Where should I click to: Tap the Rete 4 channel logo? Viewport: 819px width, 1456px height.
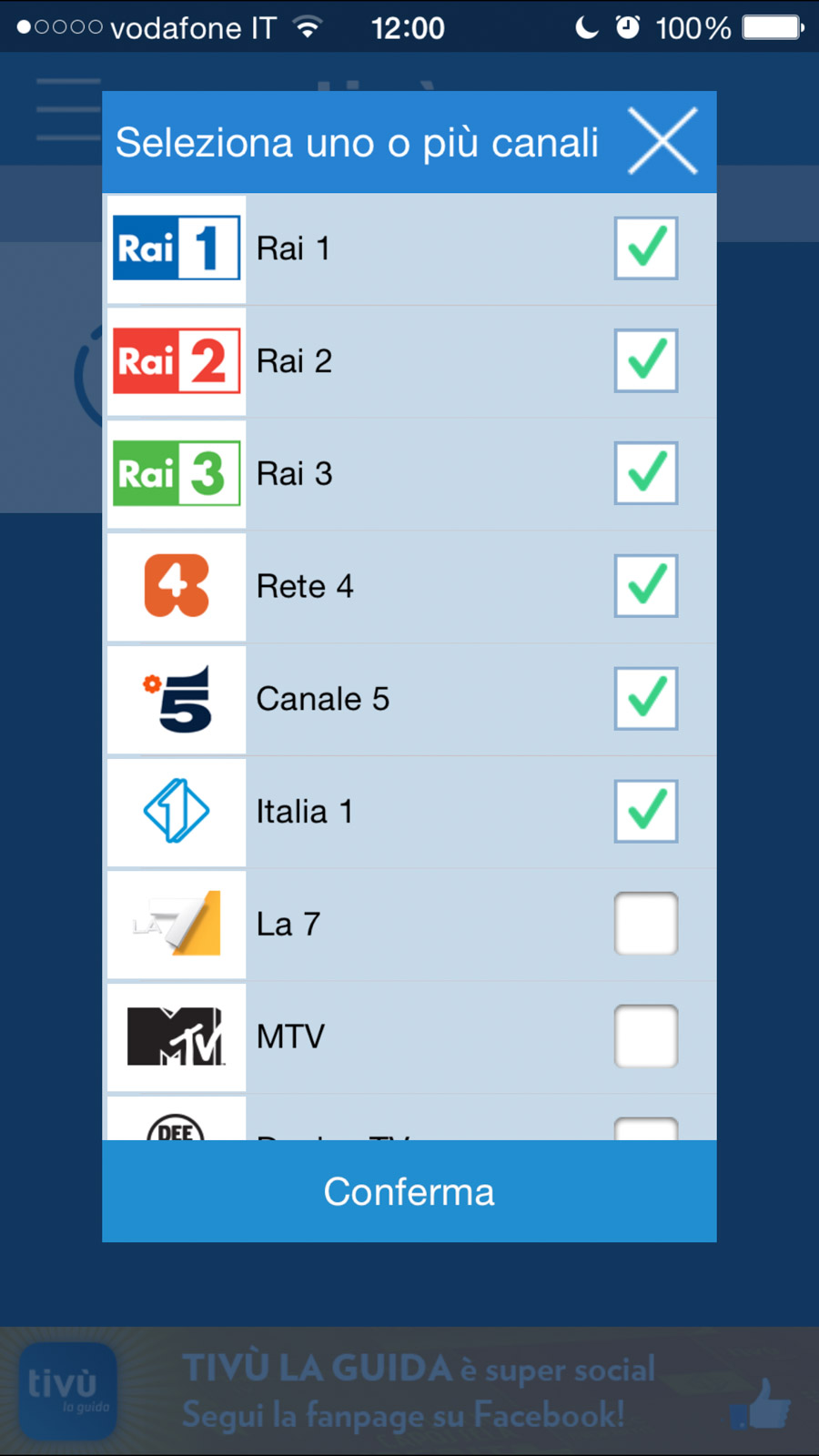tap(177, 586)
